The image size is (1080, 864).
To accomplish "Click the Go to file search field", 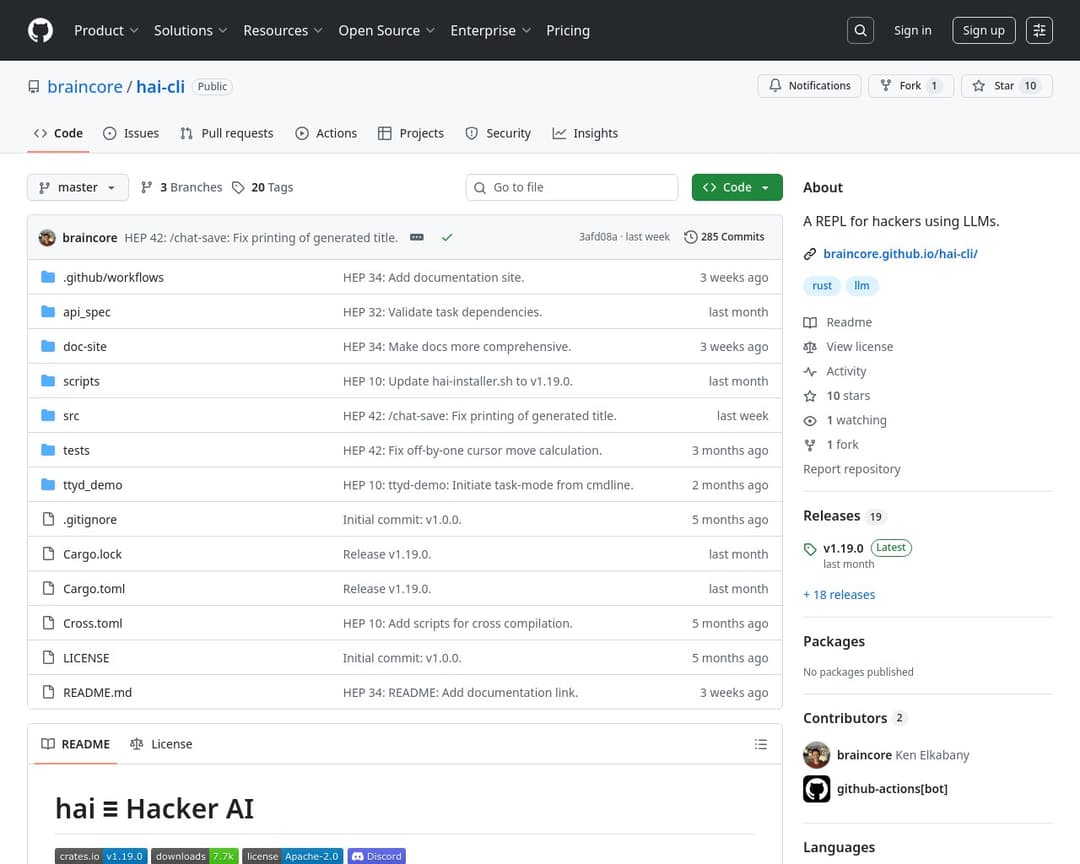I will click(x=572, y=187).
